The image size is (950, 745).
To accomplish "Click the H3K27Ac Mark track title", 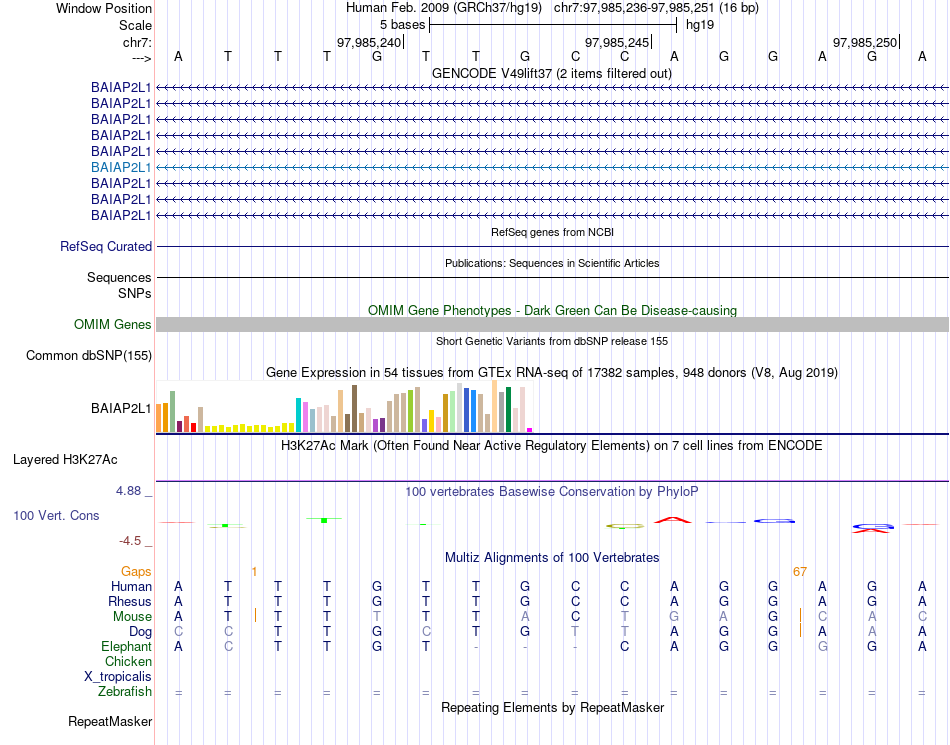I will (x=551, y=446).
